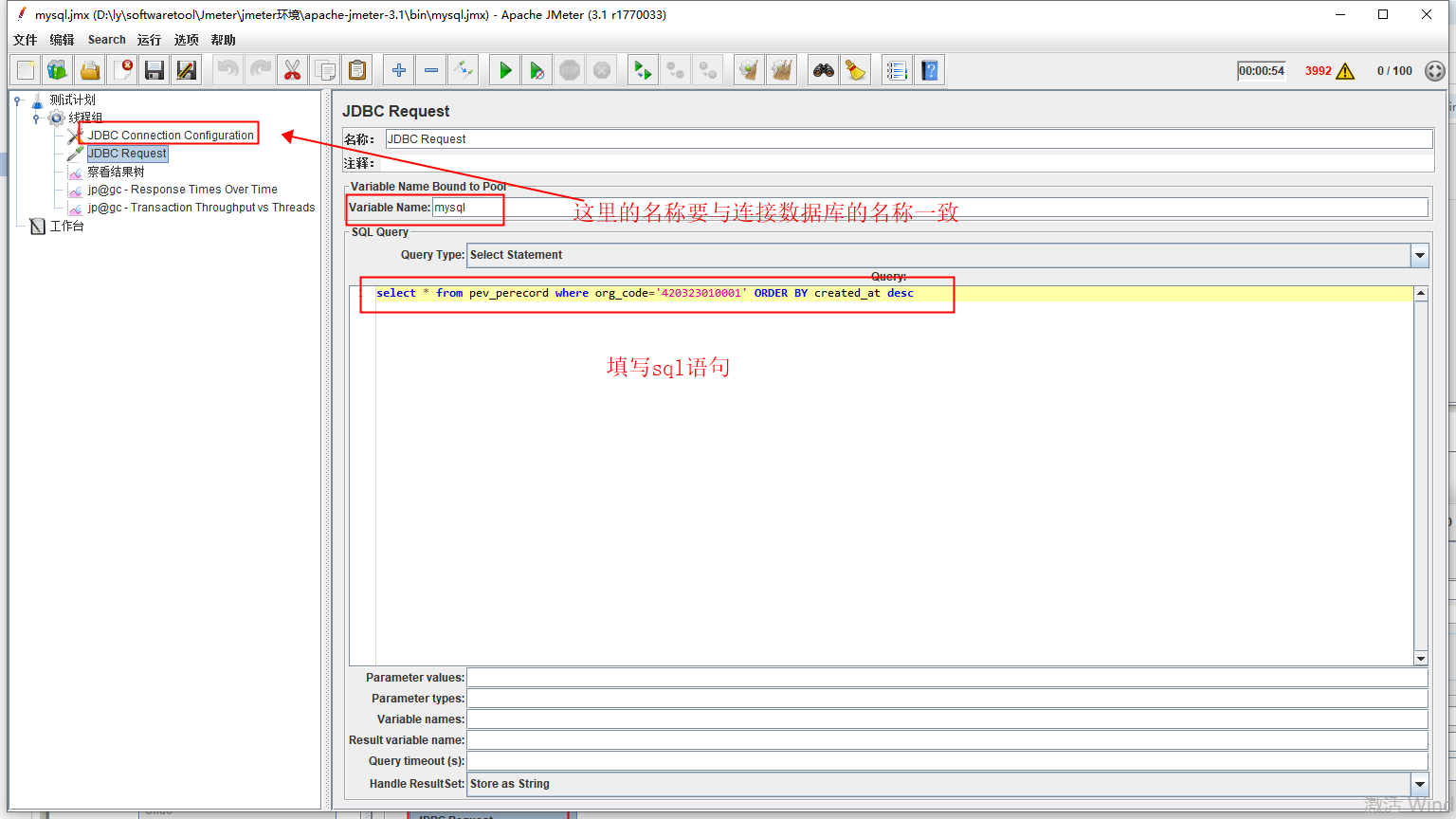
Task: Redo the change via toolbar arrow
Action: pyautogui.click(x=261, y=70)
